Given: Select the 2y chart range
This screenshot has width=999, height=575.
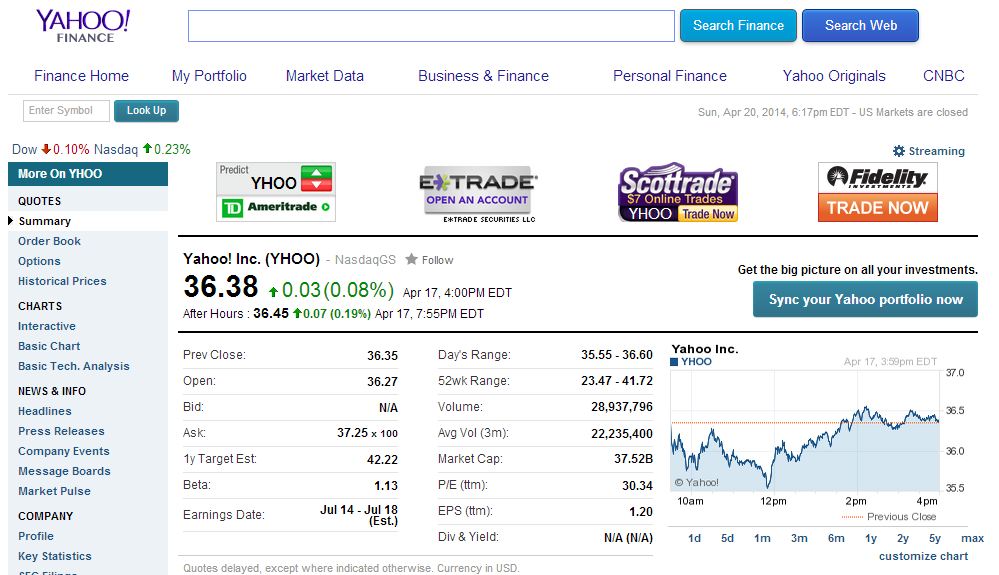Looking at the screenshot, I should (903, 538).
